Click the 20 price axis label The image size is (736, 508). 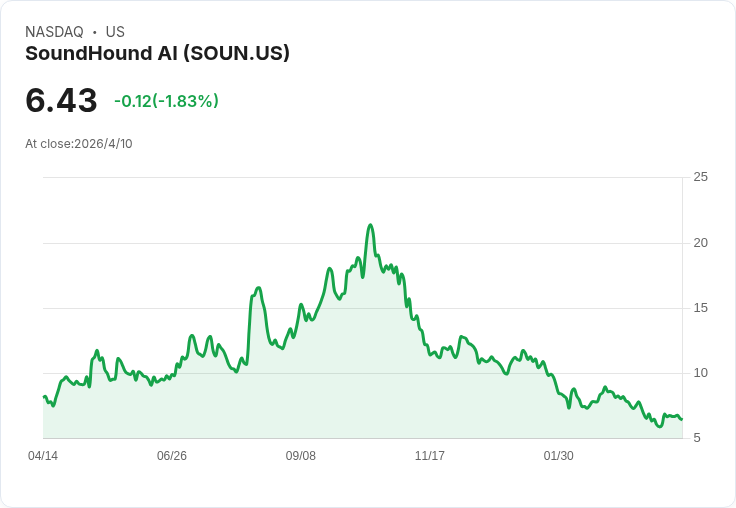point(700,243)
